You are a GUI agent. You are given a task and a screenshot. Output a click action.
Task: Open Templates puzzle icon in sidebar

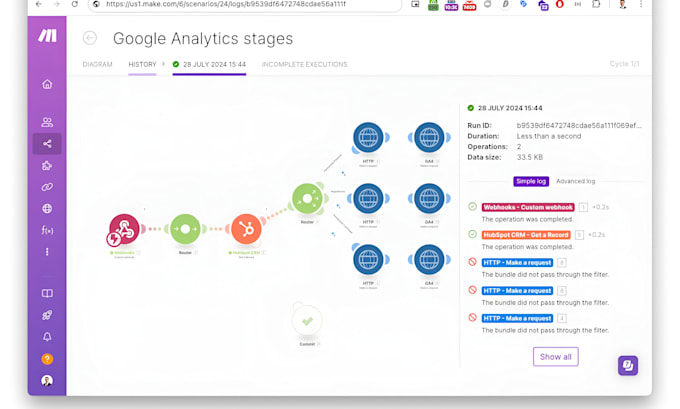click(x=47, y=165)
